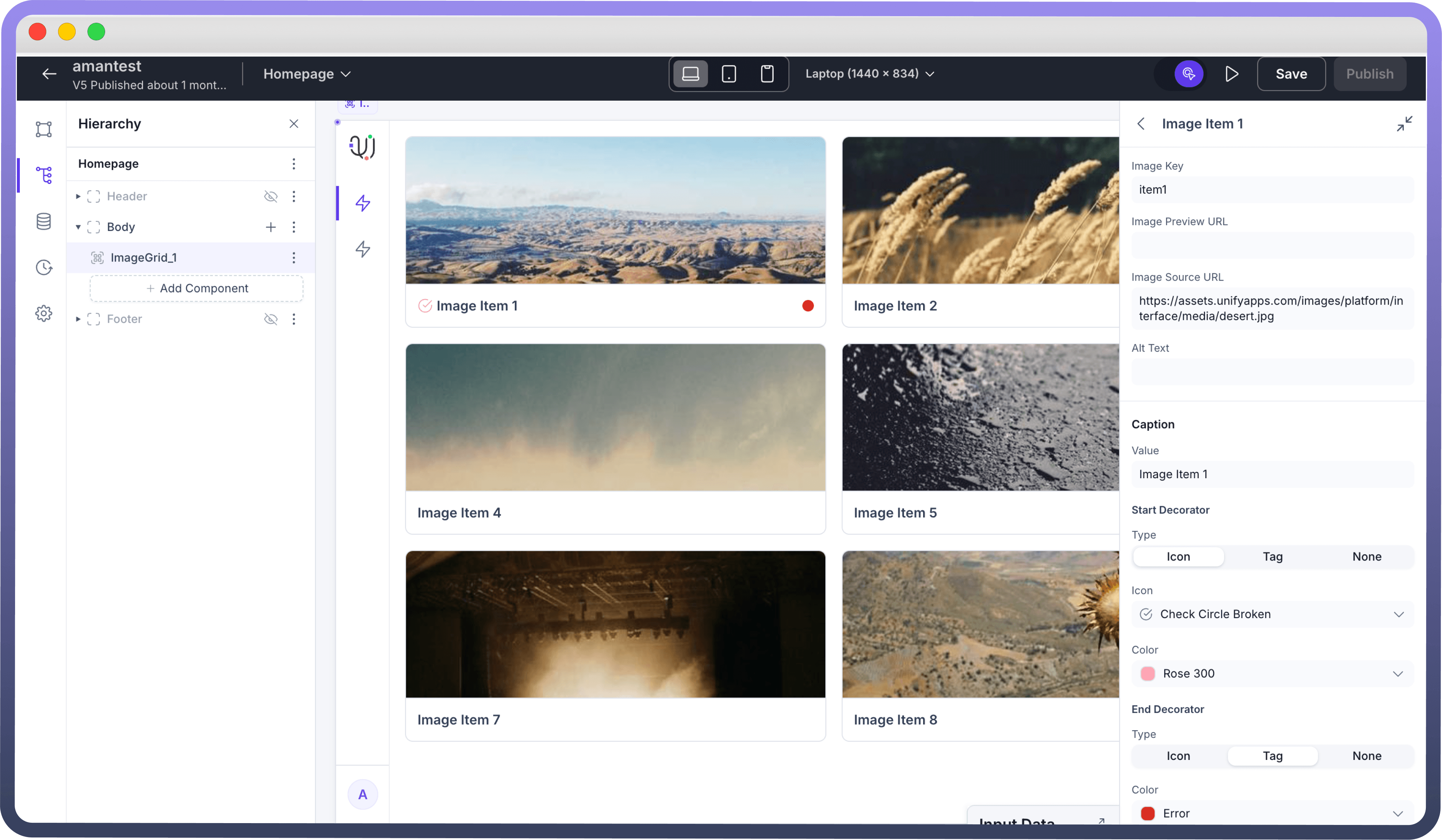Expand the Header tree node
Image resolution: width=1442 pixels, height=840 pixels.
pos(78,196)
